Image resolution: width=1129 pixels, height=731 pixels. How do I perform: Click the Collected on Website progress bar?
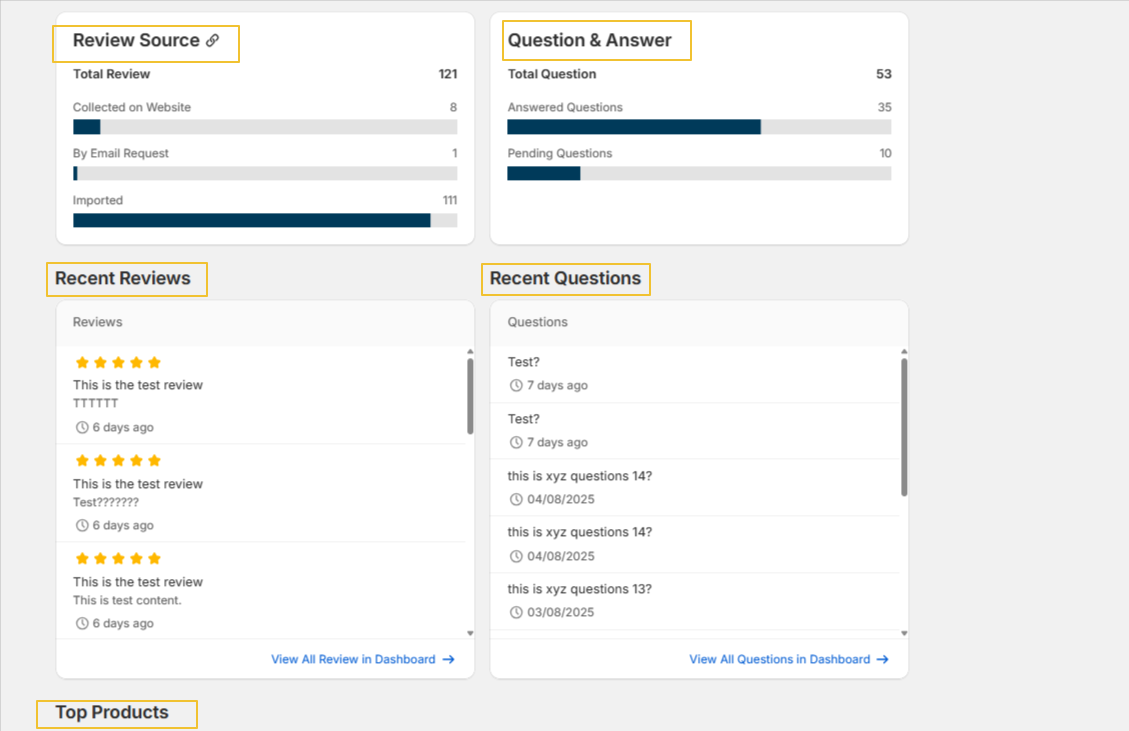[x=265, y=127]
